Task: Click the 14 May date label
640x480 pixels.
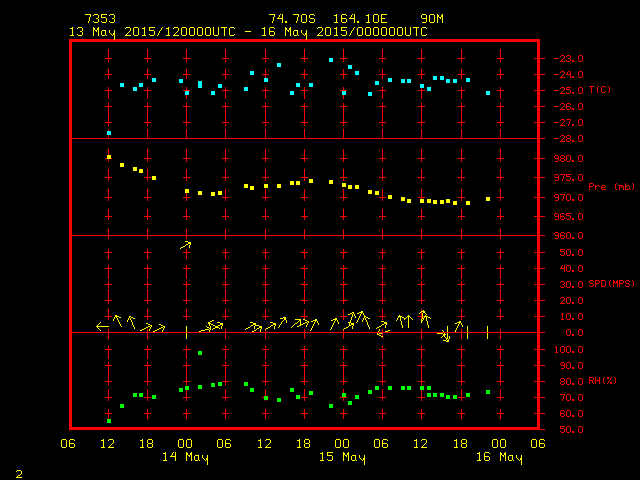Action: click(x=185, y=458)
